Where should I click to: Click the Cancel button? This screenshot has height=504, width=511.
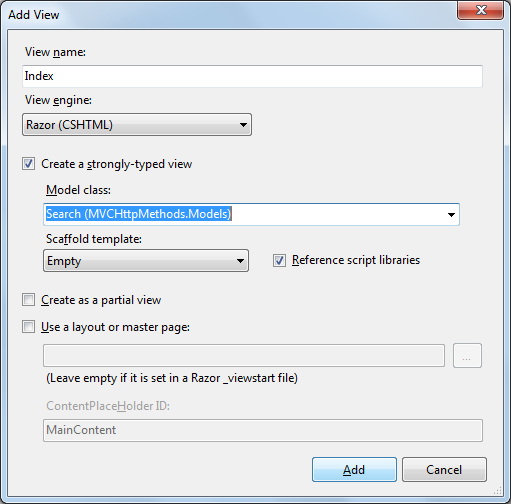click(x=444, y=470)
